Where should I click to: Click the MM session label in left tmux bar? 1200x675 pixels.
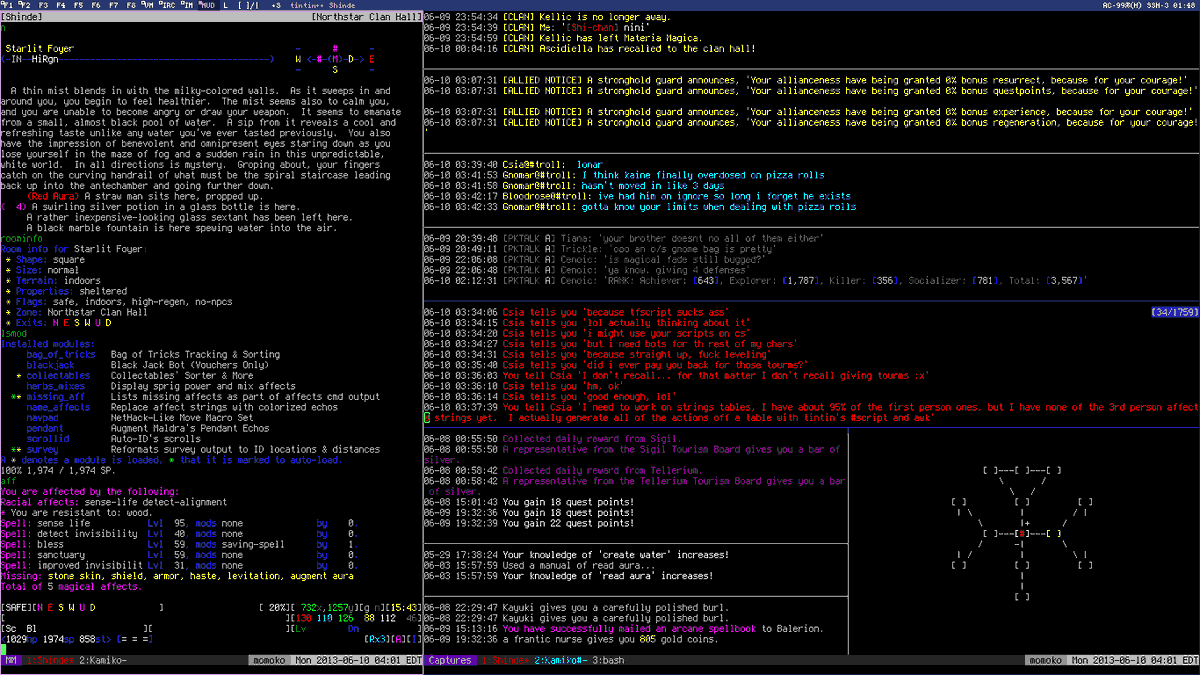point(12,661)
